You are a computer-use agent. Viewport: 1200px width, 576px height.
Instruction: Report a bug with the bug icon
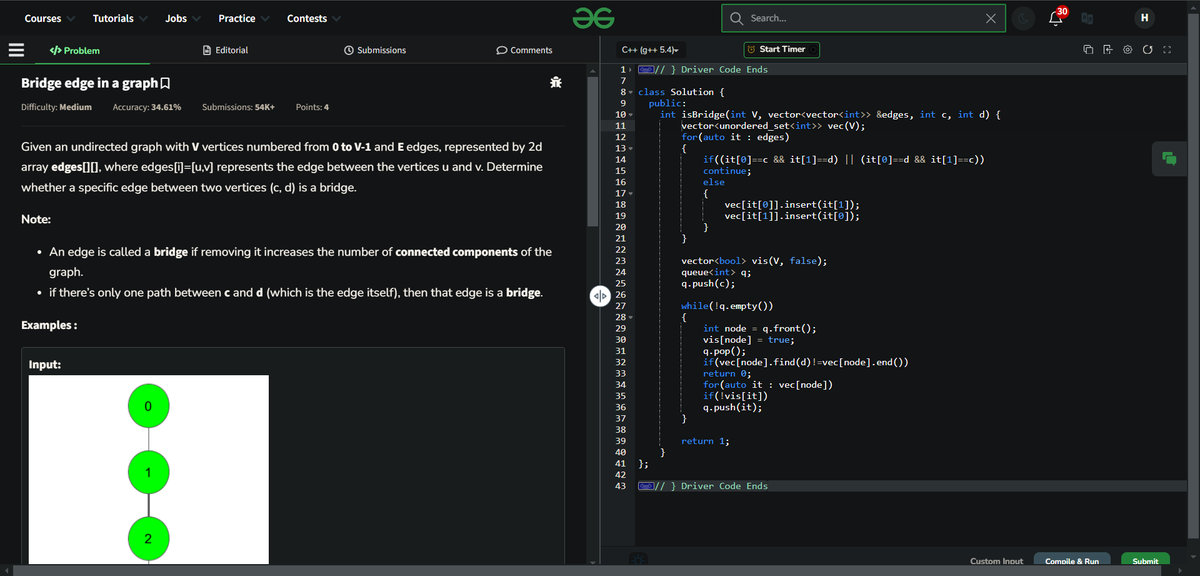click(x=555, y=84)
